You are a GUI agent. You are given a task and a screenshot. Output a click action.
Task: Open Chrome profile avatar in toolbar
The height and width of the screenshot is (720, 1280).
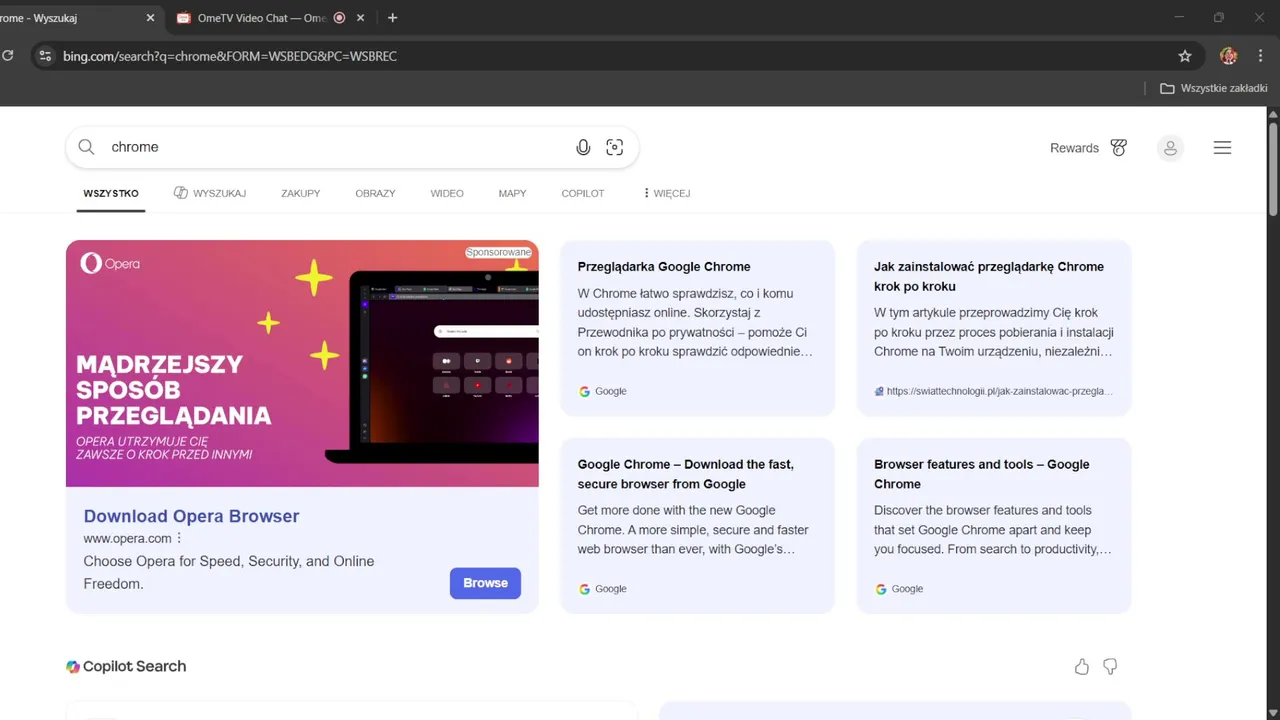click(1229, 56)
